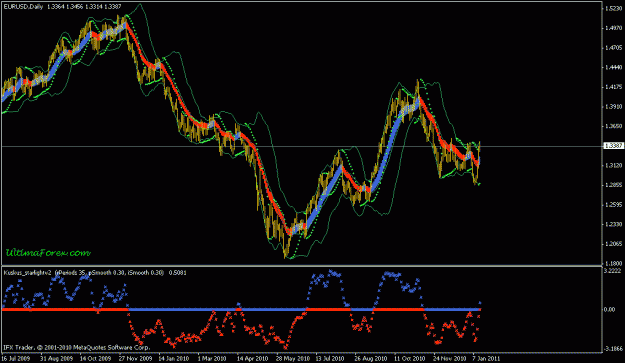625x363 pixels.
Task: Click the 0.00 indicator scale value
Action: click(609, 310)
